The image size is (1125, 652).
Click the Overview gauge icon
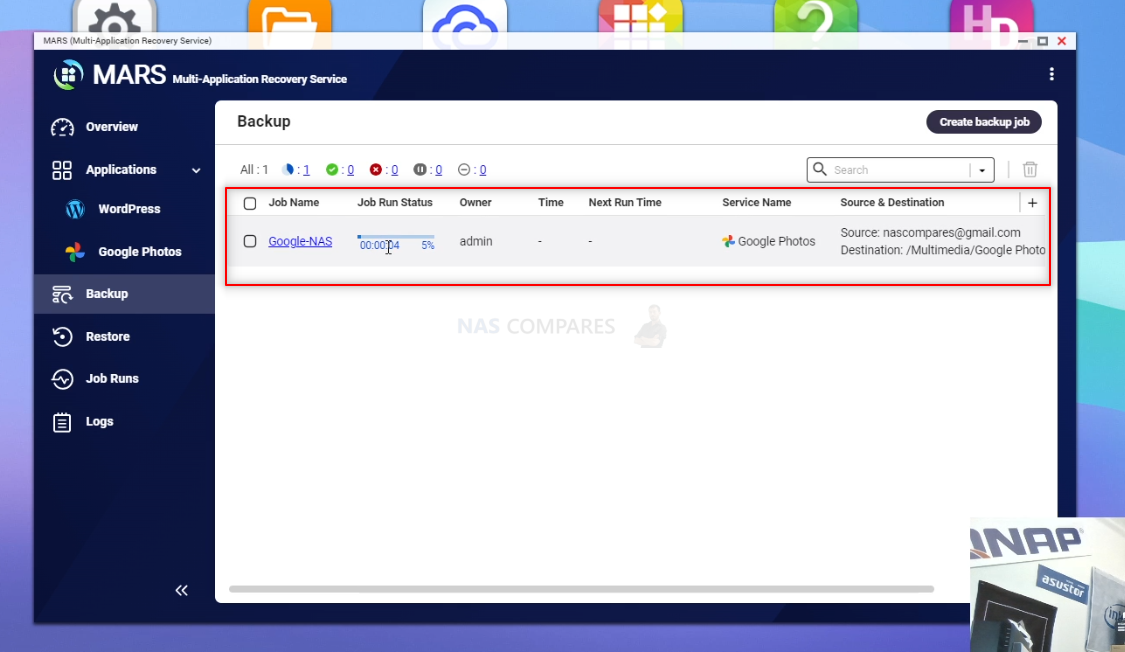point(62,128)
